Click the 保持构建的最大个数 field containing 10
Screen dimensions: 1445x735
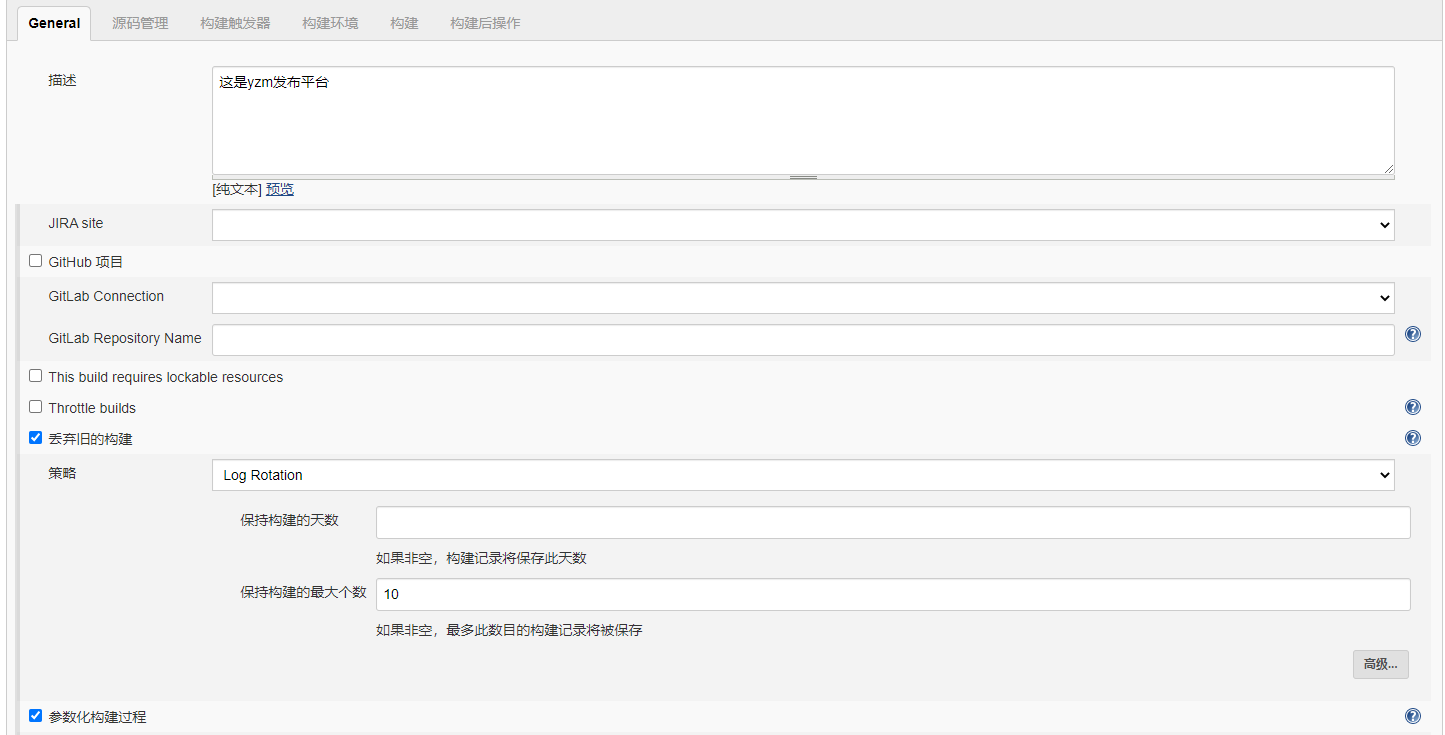coord(893,594)
